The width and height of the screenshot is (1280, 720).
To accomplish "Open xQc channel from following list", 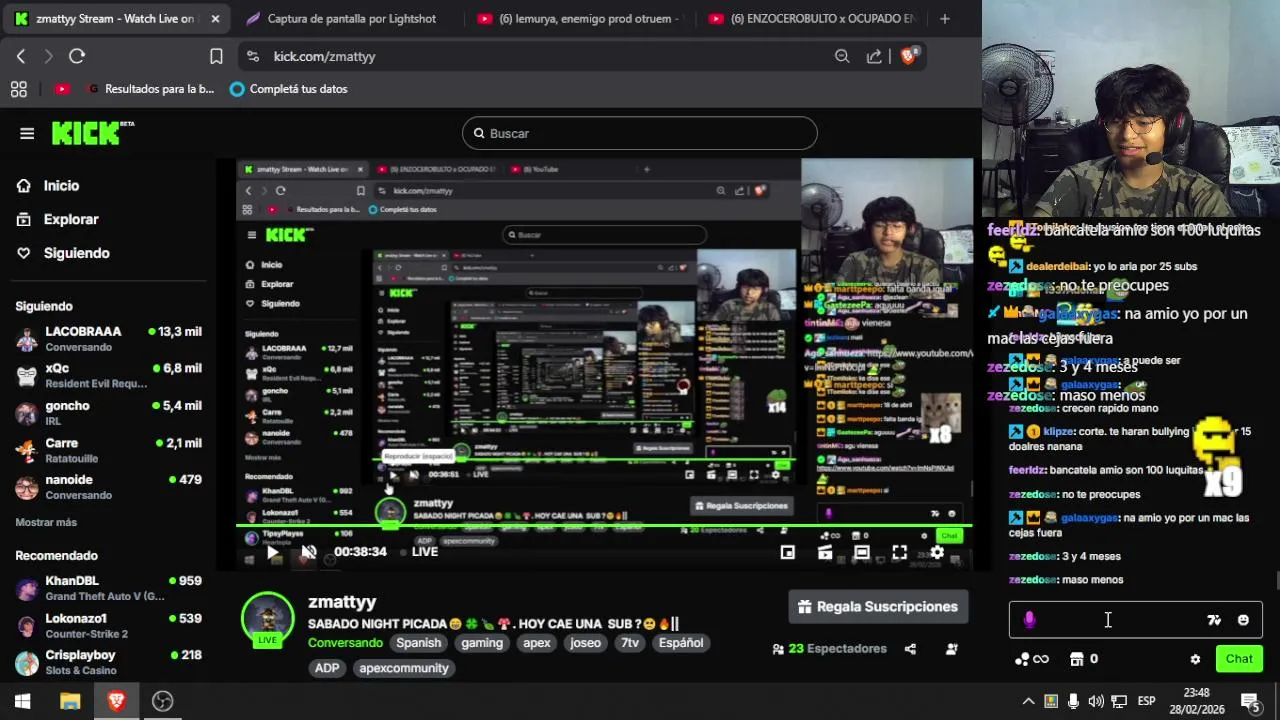I will (x=108, y=375).
